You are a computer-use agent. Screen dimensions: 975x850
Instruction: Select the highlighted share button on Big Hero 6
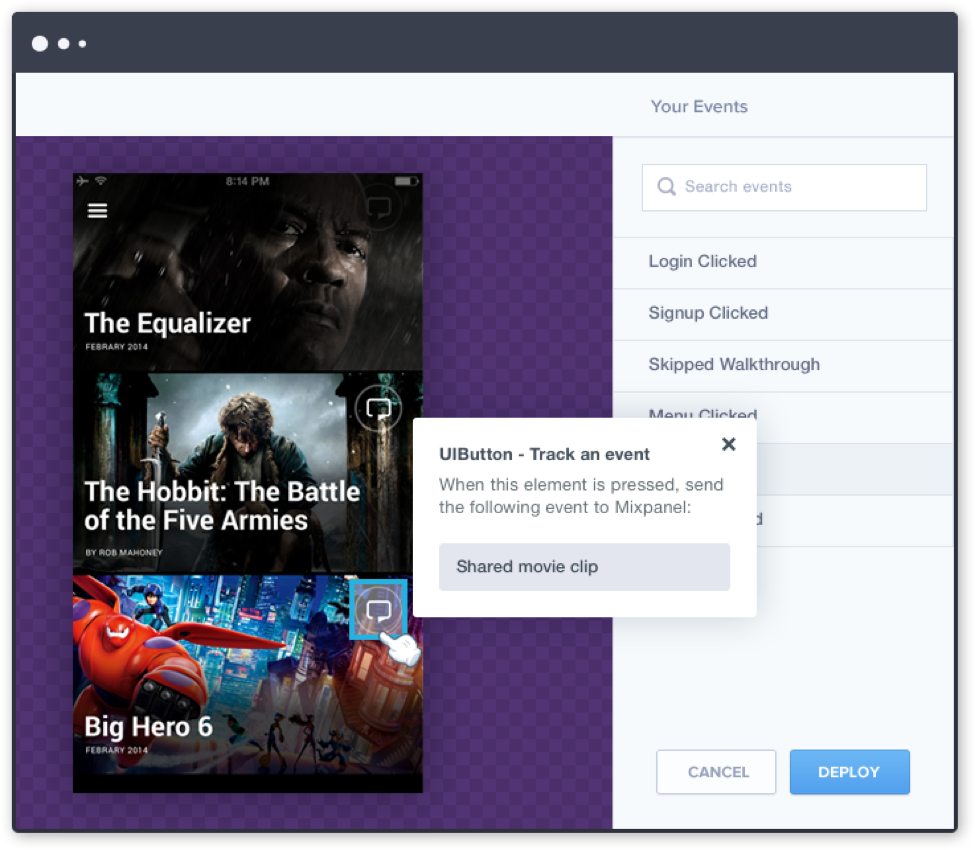(x=379, y=610)
